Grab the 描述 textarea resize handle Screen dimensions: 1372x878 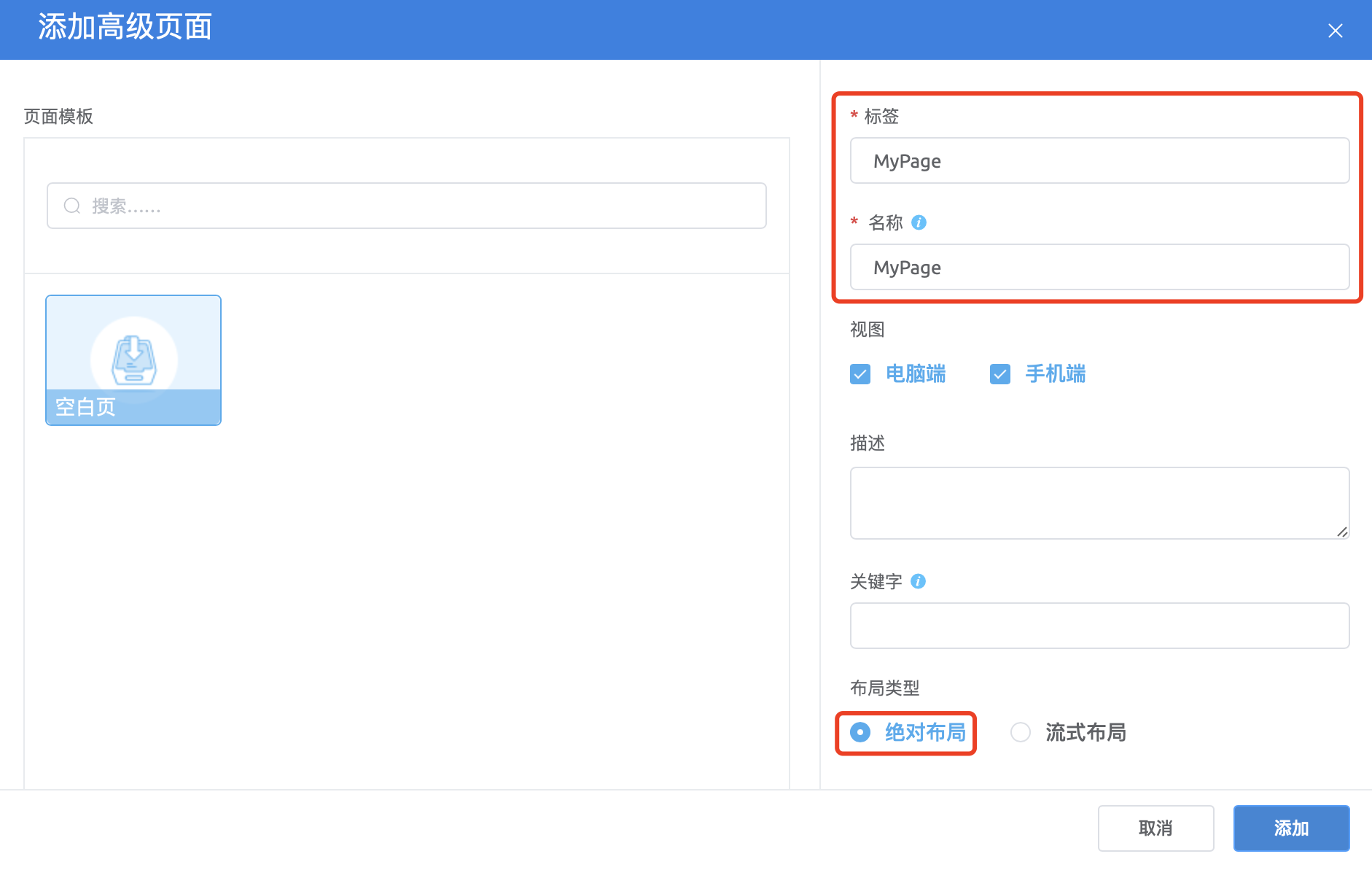click(x=1342, y=532)
